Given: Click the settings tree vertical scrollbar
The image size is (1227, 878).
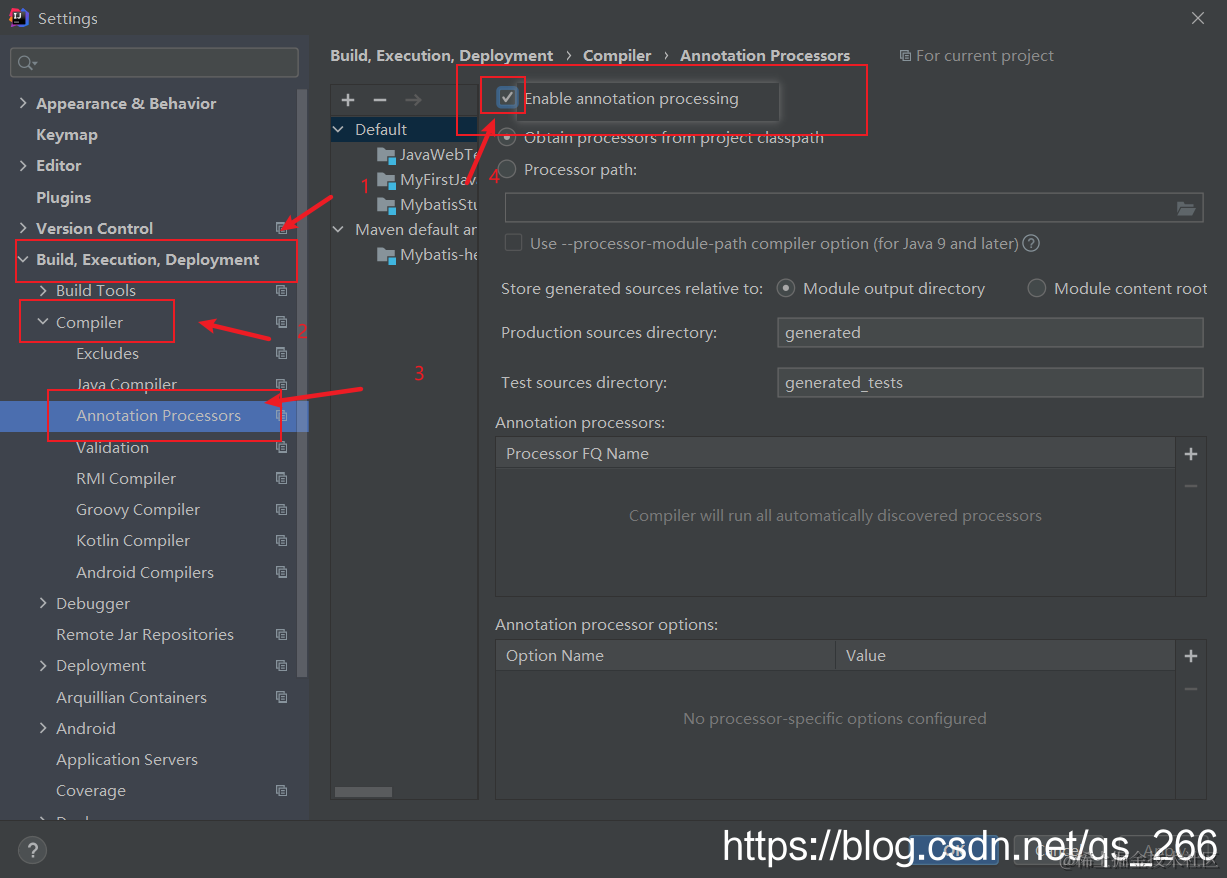Looking at the screenshot, I should pyautogui.click(x=303, y=383).
